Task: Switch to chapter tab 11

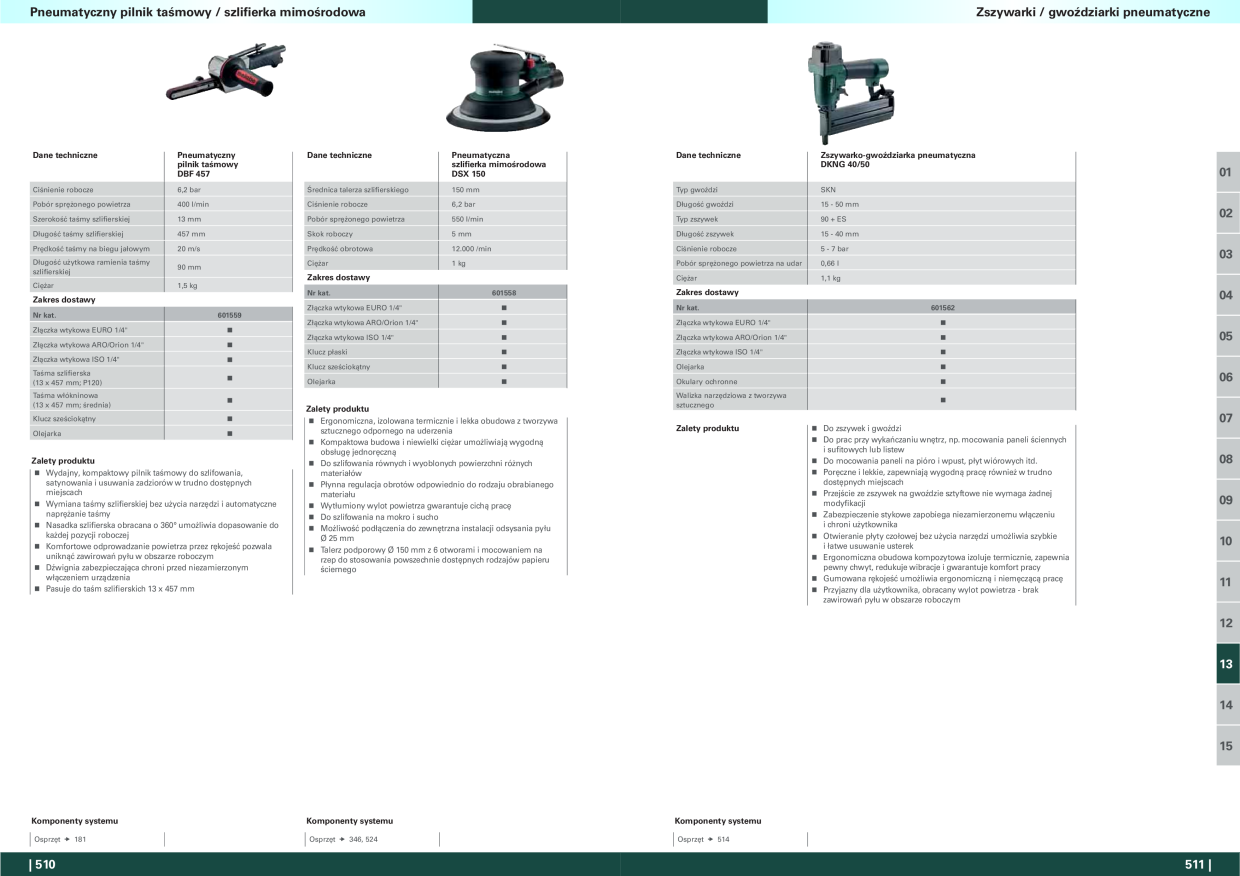Action: pos(1228,582)
